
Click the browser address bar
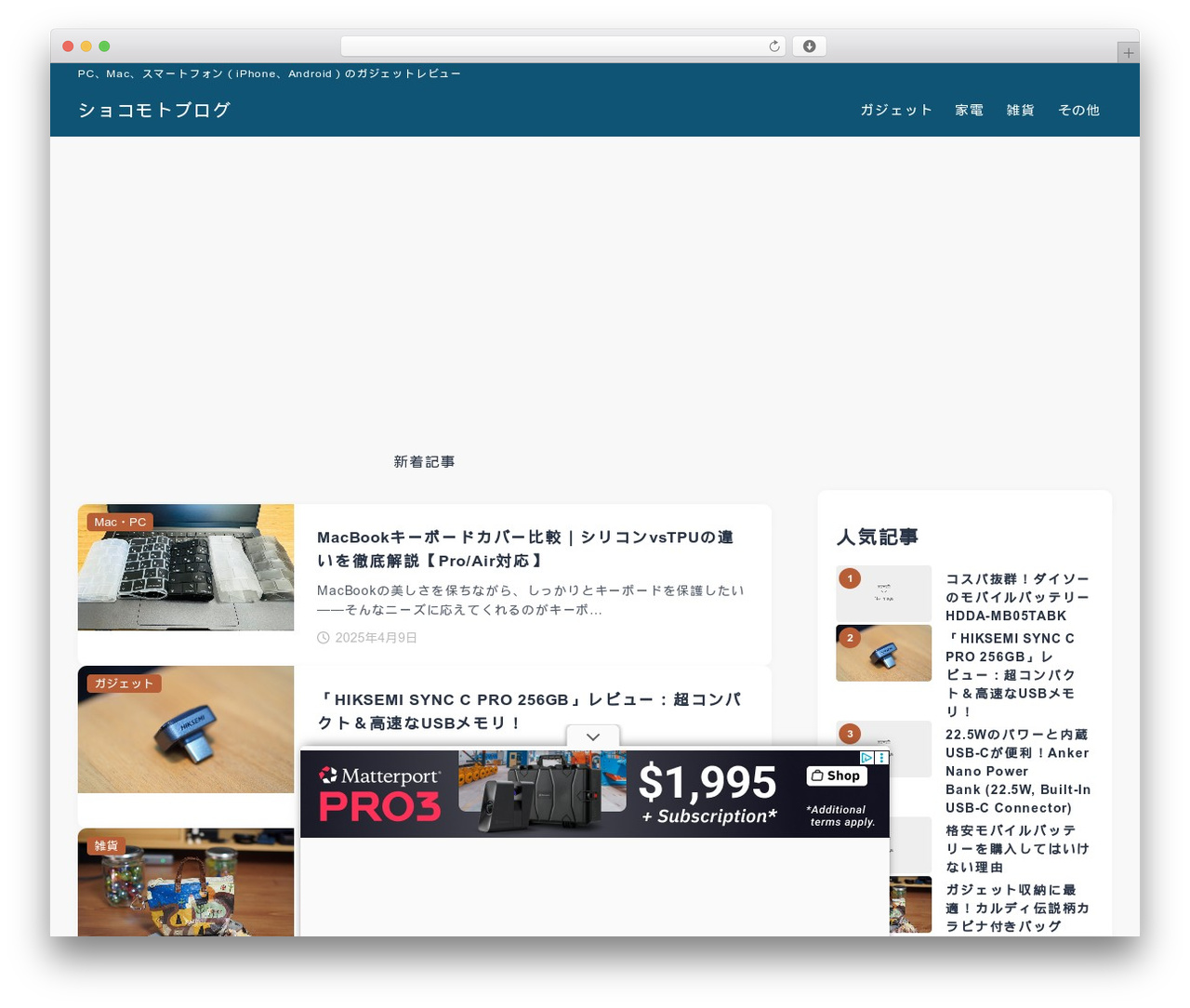click(x=562, y=46)
